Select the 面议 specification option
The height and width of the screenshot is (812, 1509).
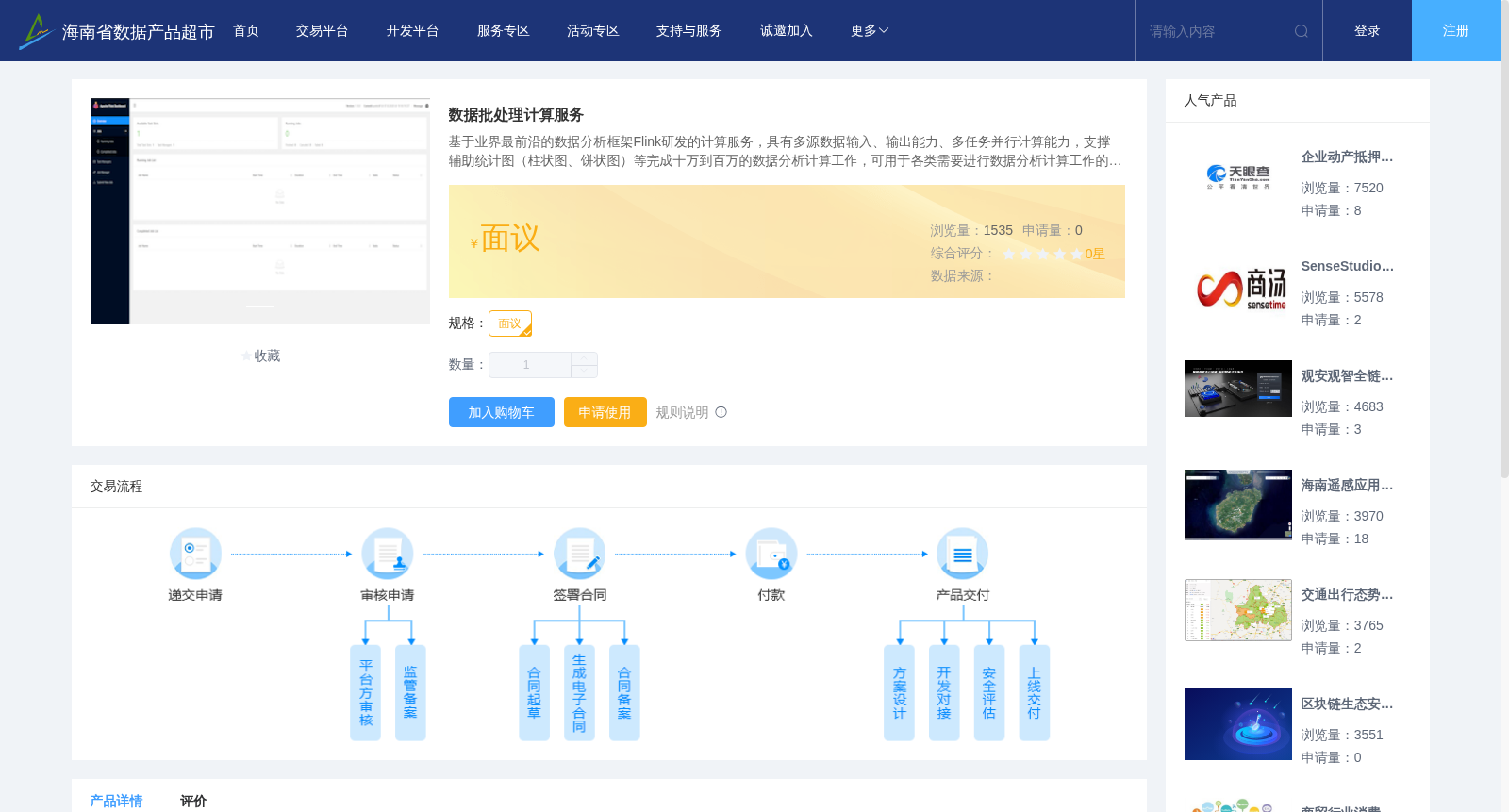(510, 323)
